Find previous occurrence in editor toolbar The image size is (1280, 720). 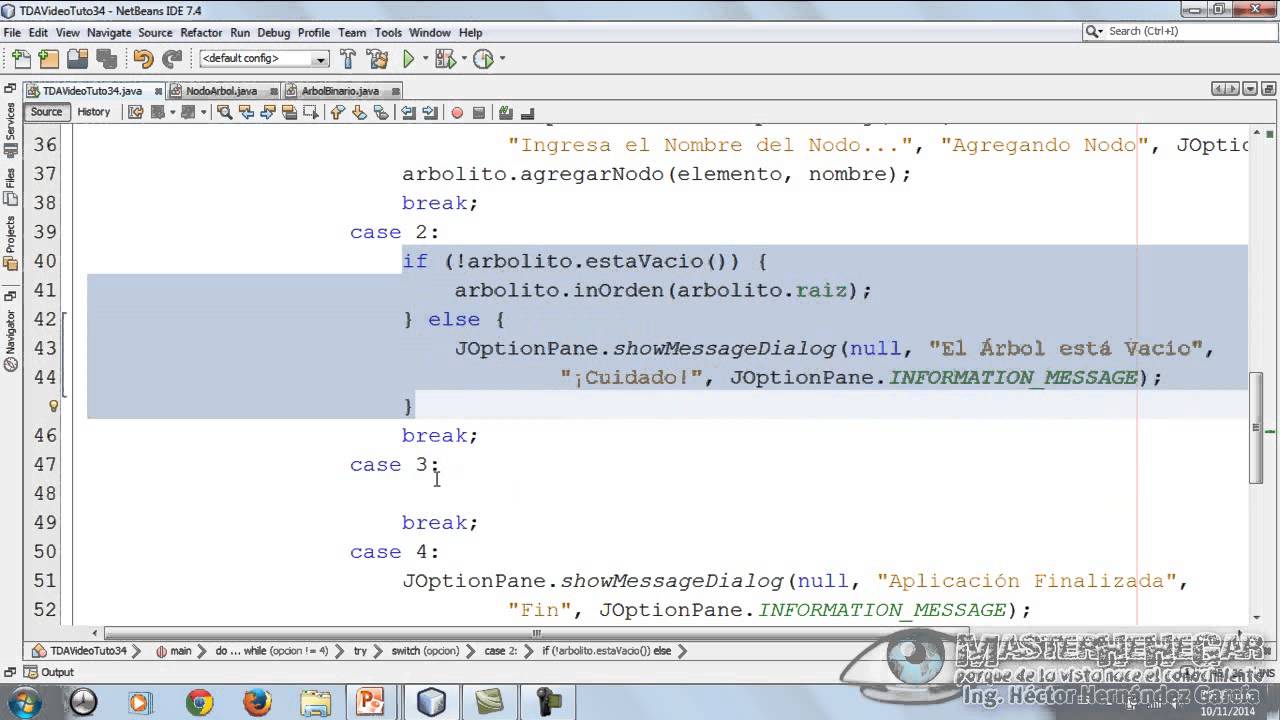coord(245,112)
